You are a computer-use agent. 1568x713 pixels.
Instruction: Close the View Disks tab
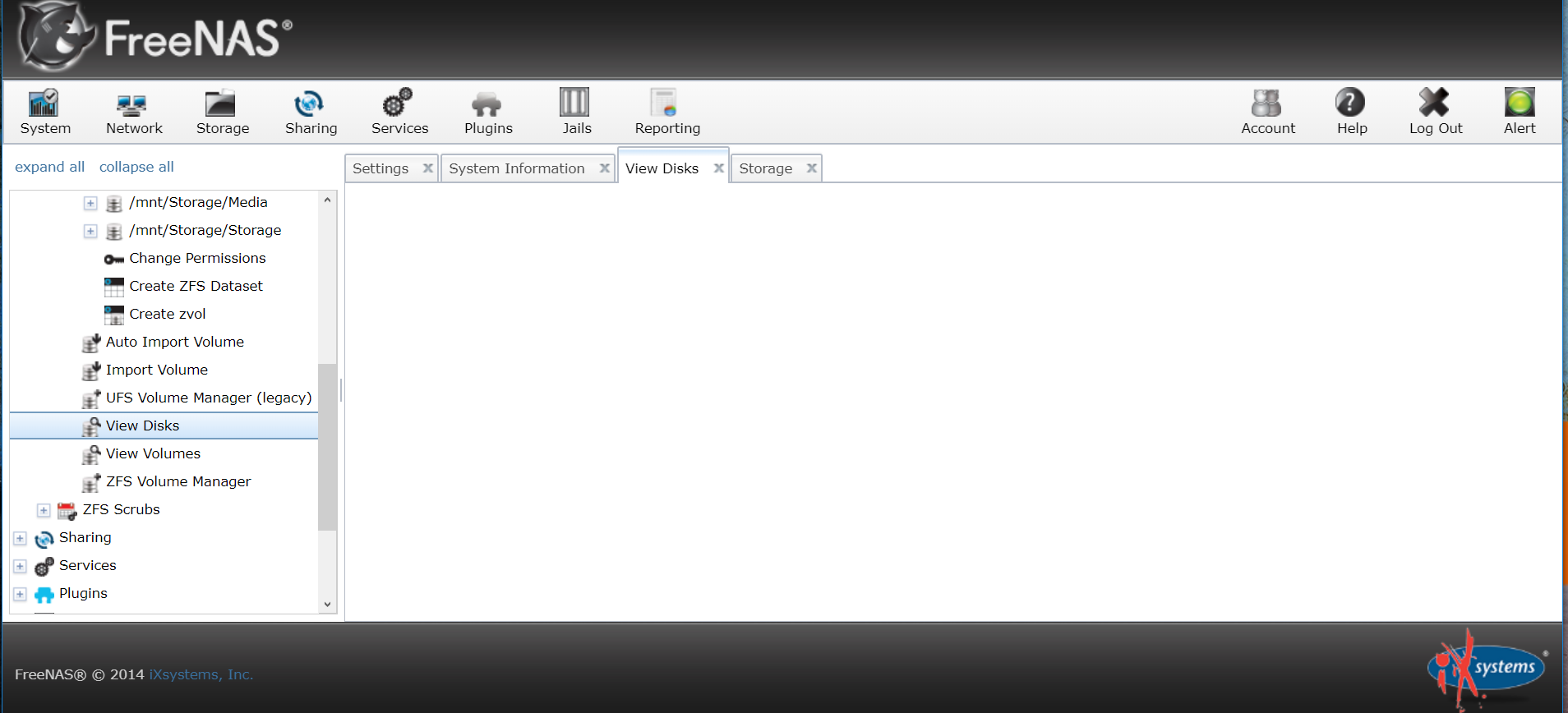pyautogui.click(x=718, y=168)
